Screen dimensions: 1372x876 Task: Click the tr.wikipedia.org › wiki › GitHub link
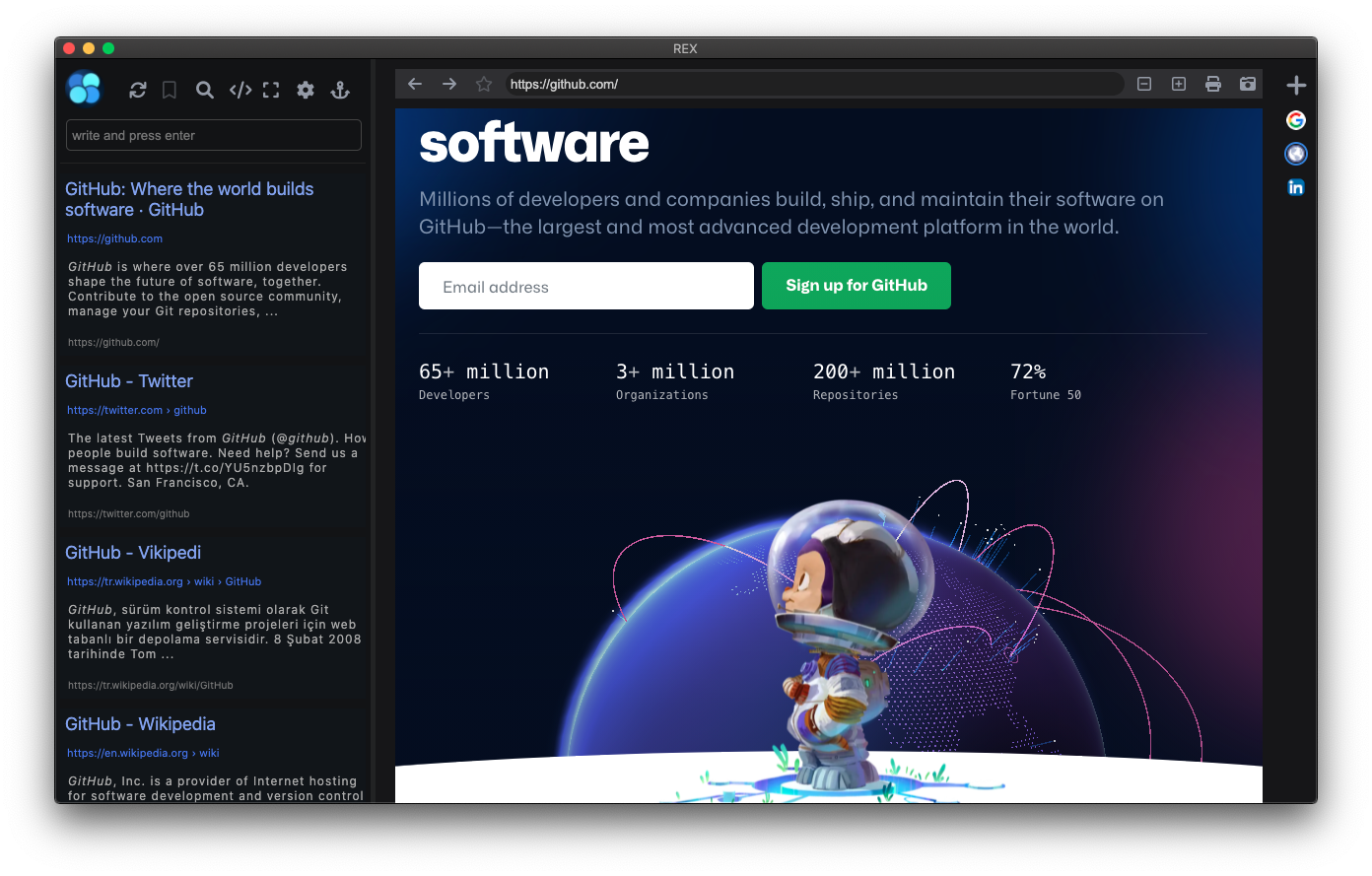coord(164,581)
